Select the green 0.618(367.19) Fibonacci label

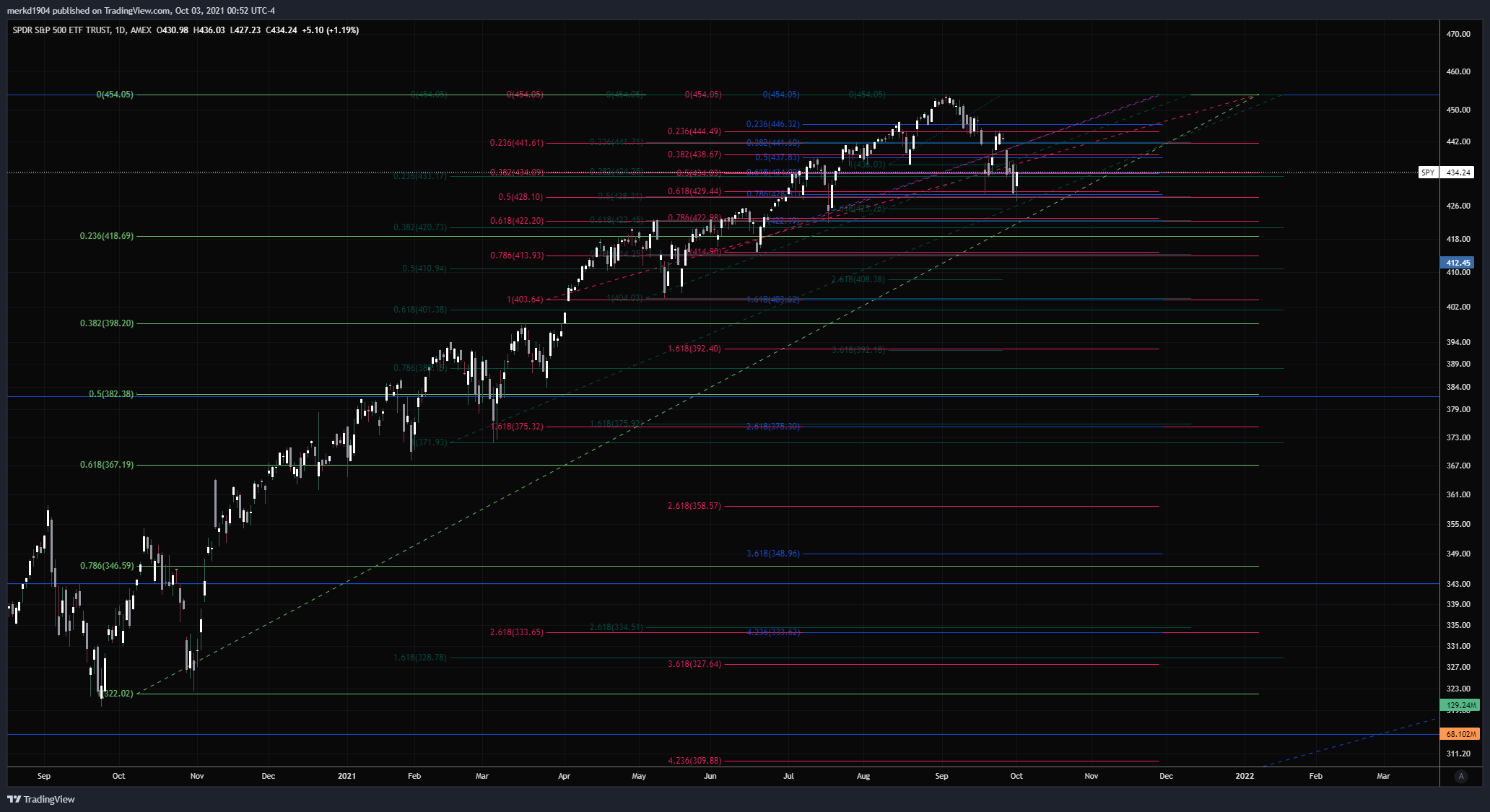coord(107,465)
